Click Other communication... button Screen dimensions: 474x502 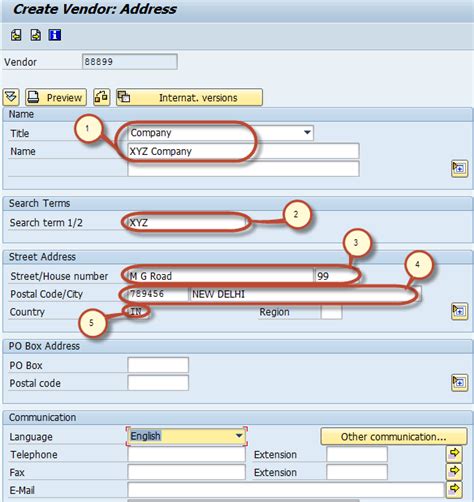pos(394,436)
